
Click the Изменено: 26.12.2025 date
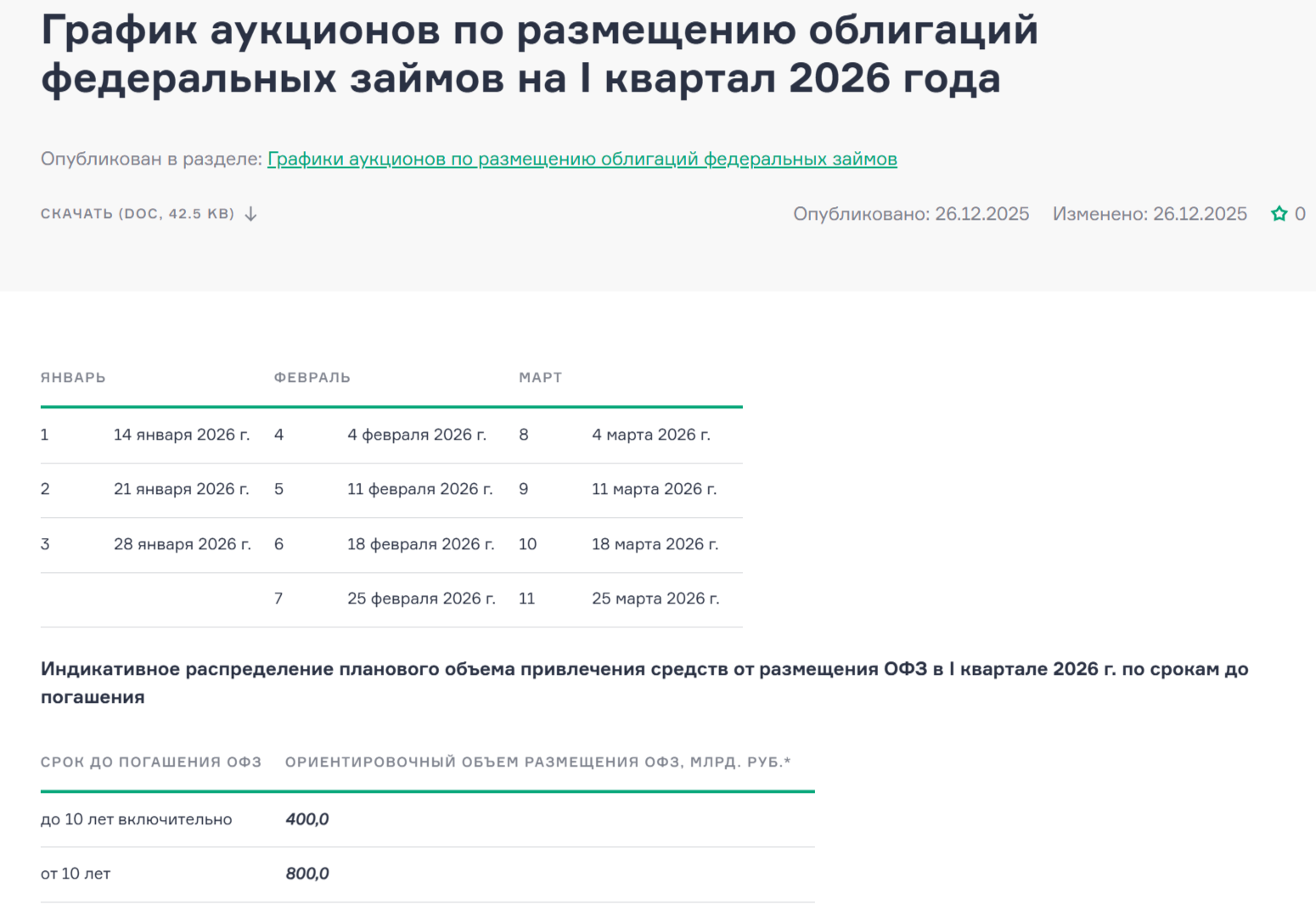coord(1150,214)
